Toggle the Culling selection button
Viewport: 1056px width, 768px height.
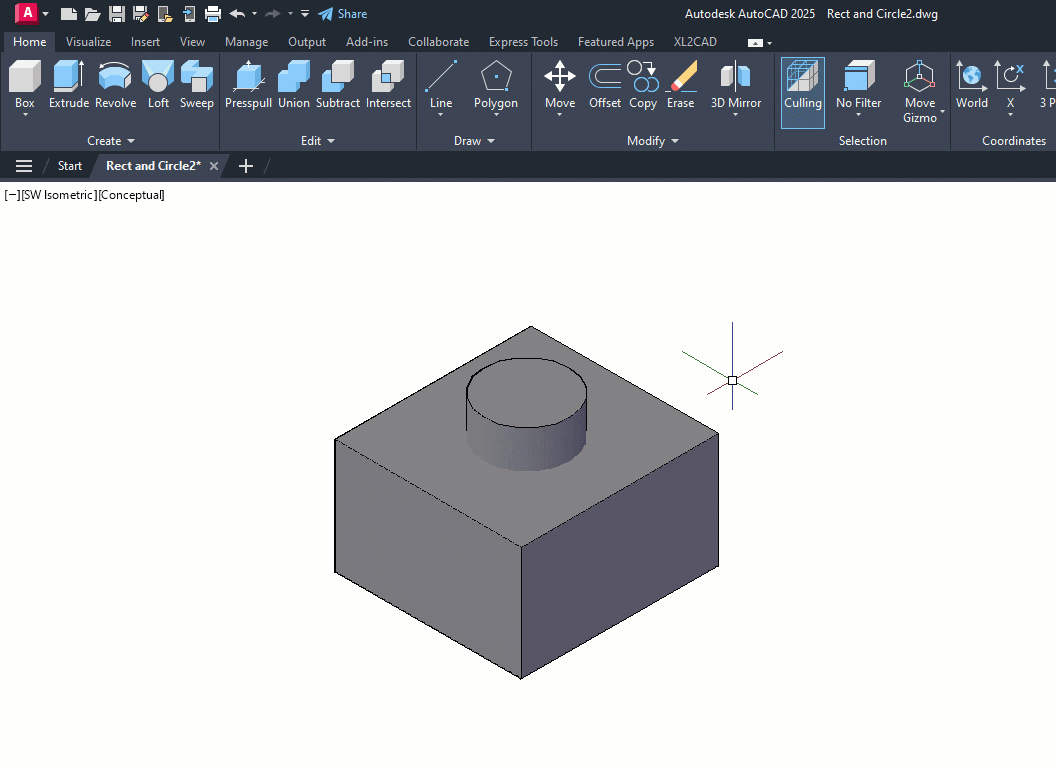point(803,92)
